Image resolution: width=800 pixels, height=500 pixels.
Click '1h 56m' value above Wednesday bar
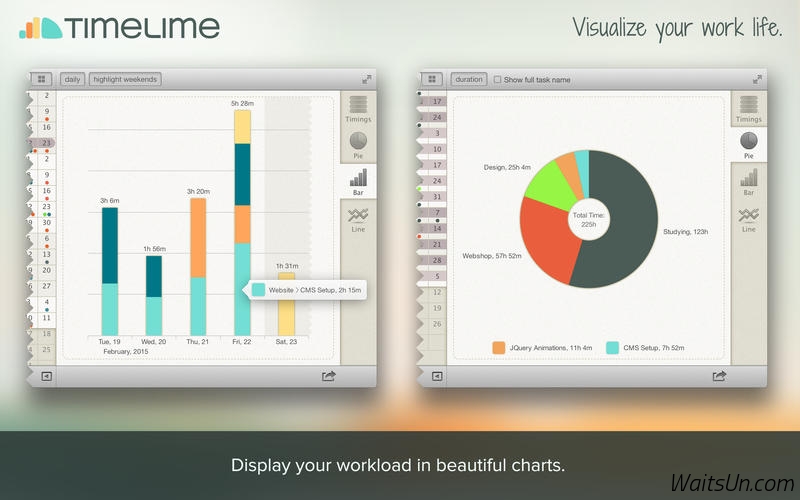(x=154, y=249)
